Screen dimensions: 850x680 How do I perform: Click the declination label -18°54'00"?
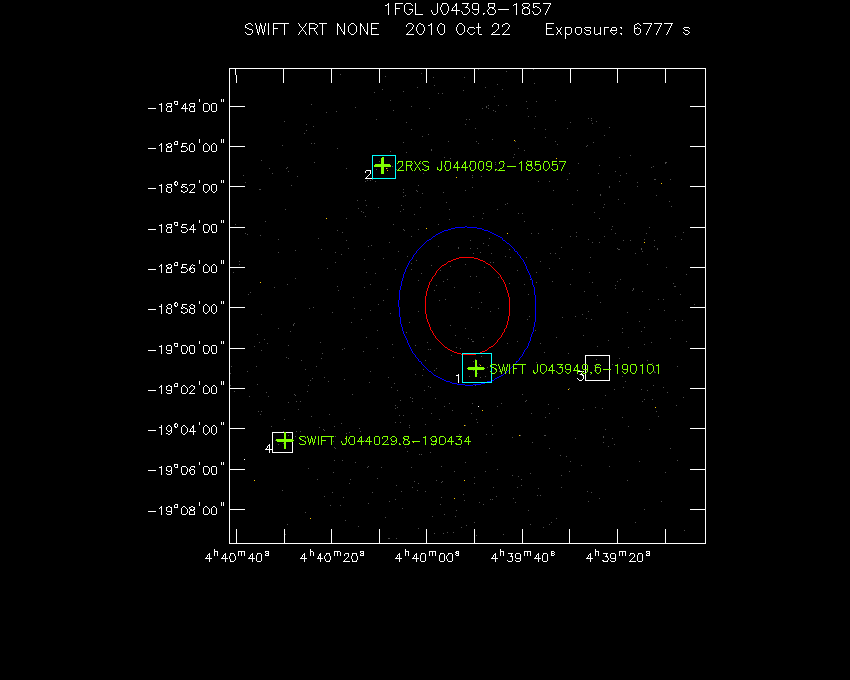(186, 228)
